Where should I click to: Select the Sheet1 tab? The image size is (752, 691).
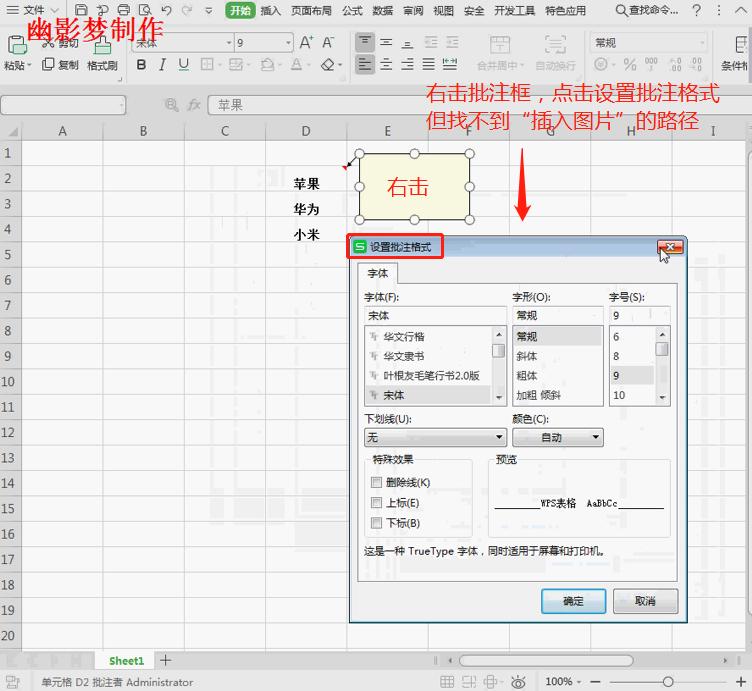[127, 661]
